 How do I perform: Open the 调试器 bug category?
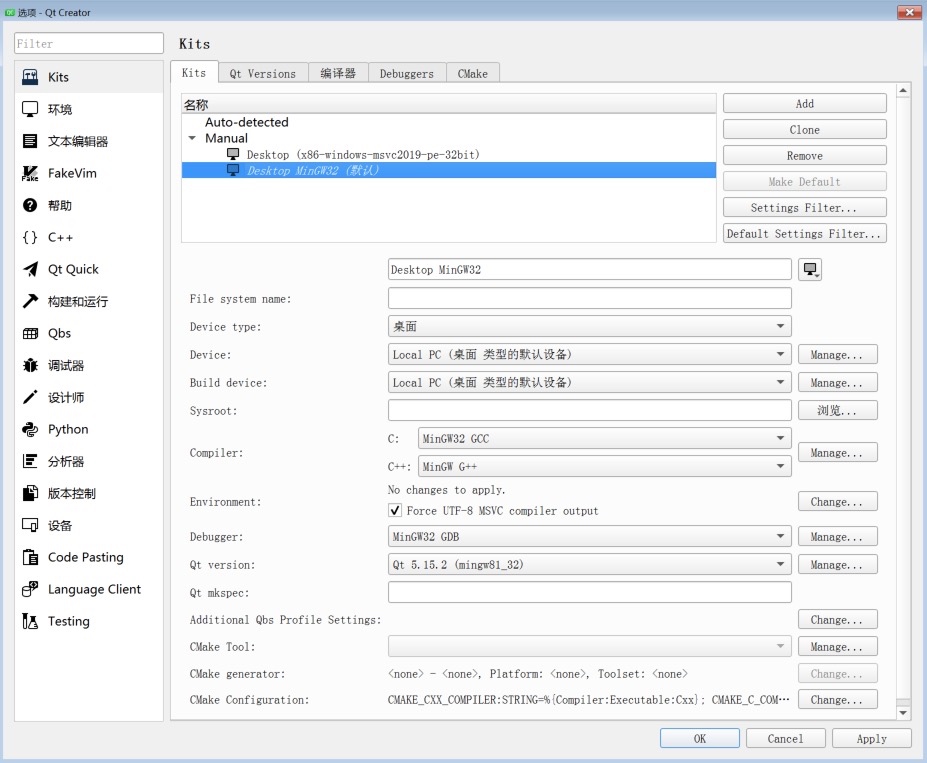point(89,365)
